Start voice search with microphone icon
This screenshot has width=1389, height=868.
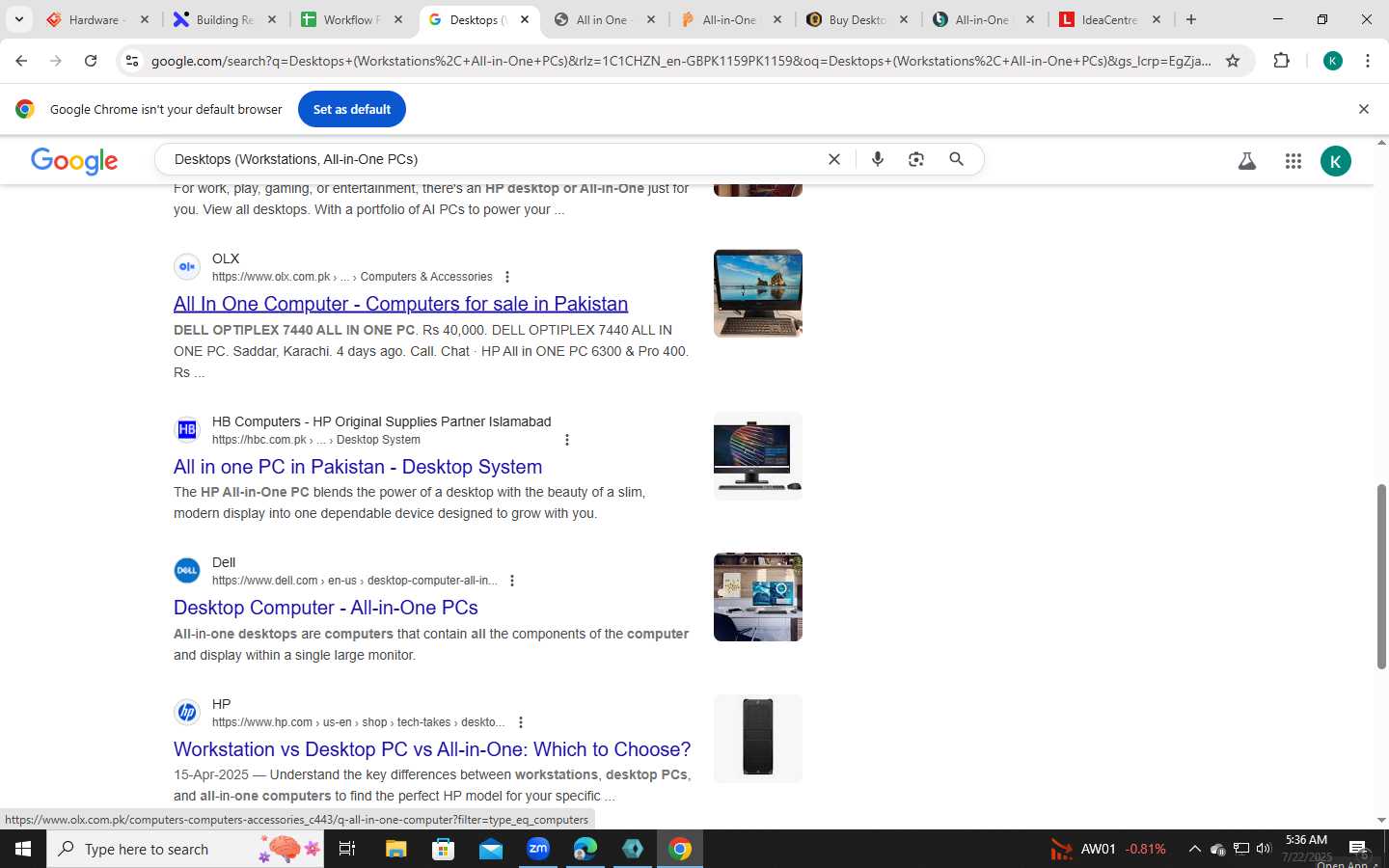coord(878,159)
